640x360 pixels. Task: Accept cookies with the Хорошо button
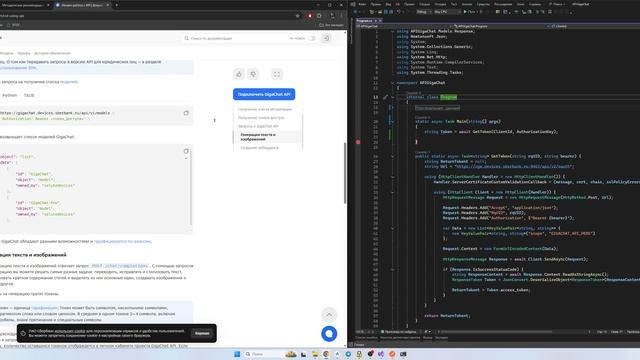(202, 333)
